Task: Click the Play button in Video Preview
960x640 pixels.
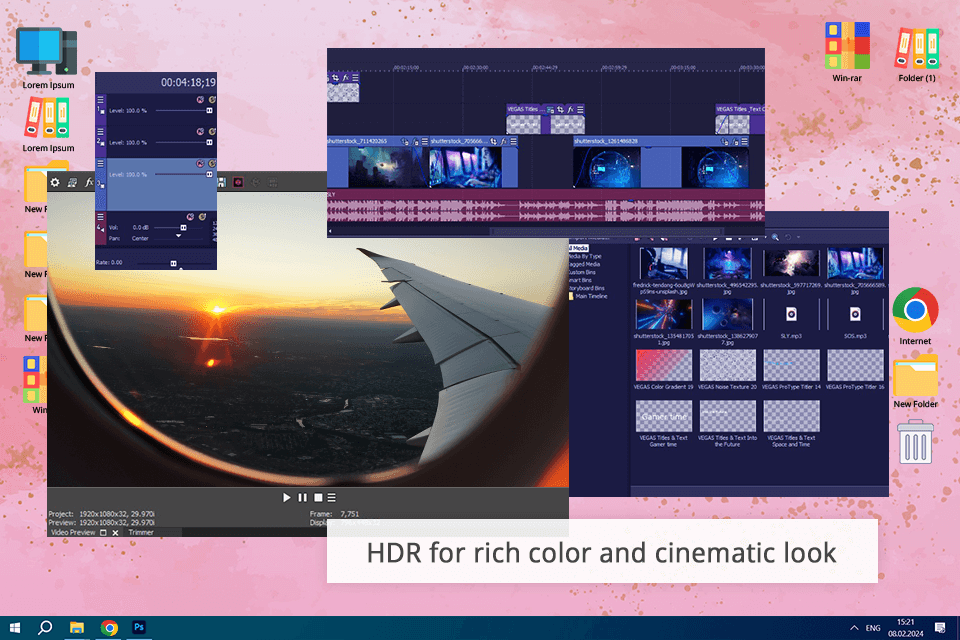Action: [286, 497]
